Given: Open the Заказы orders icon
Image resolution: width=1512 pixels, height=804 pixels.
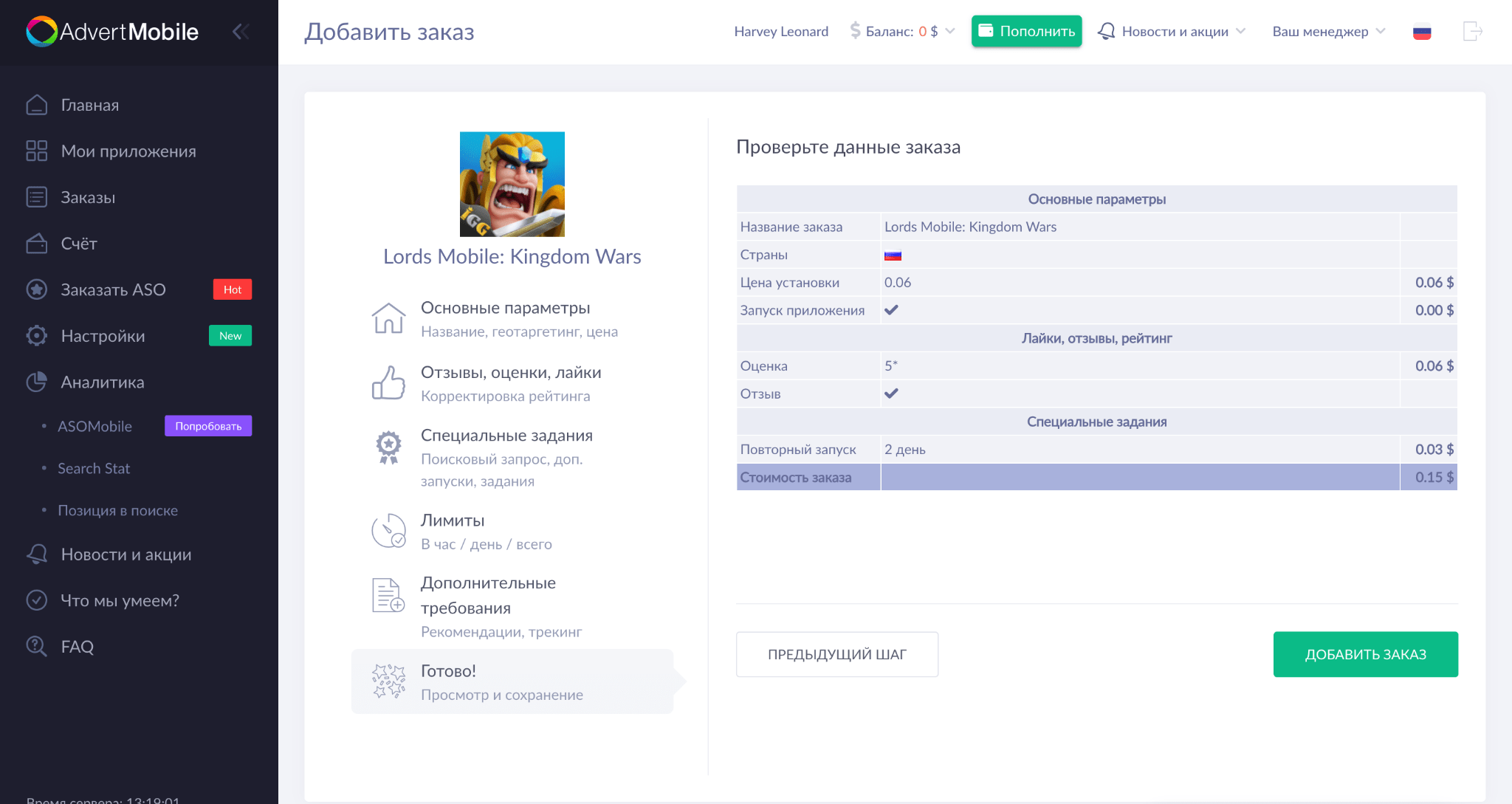Looking at the screenshot, I should coord(37,197).
